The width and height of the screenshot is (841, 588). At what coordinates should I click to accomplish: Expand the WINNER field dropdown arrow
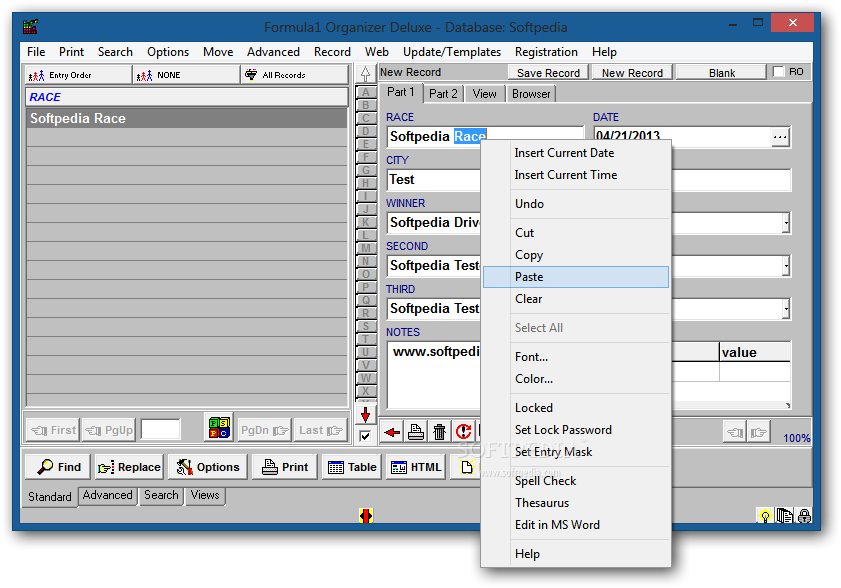(786, 223)
